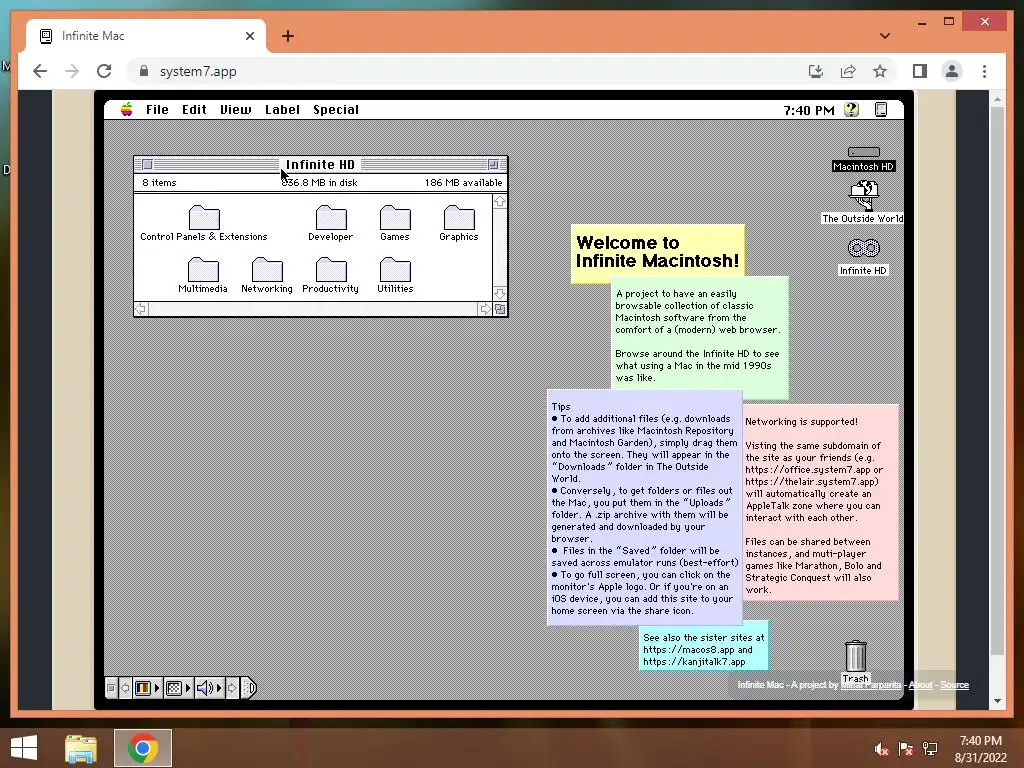Image resolution: width=1024 pixels, height=768 pixels.
Task: Click the cyan sister sites sticky note
Action: 703,648
